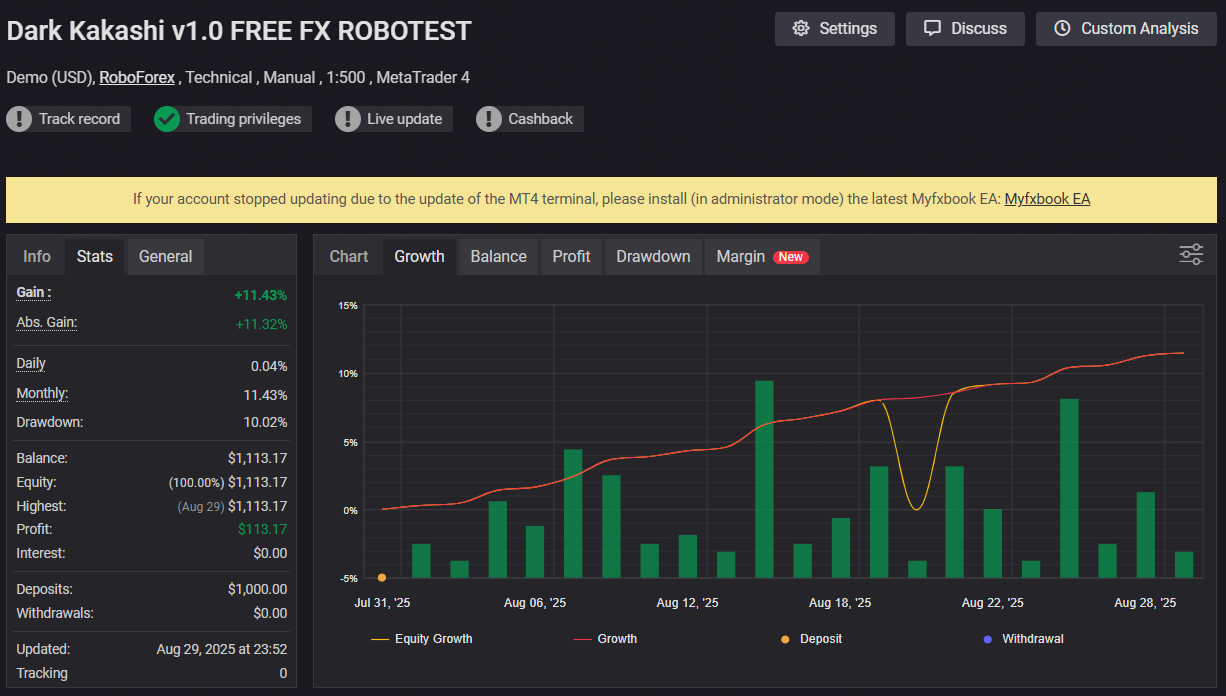
Task: Open chart options sliders icon
Action: tap(1190, 255)
